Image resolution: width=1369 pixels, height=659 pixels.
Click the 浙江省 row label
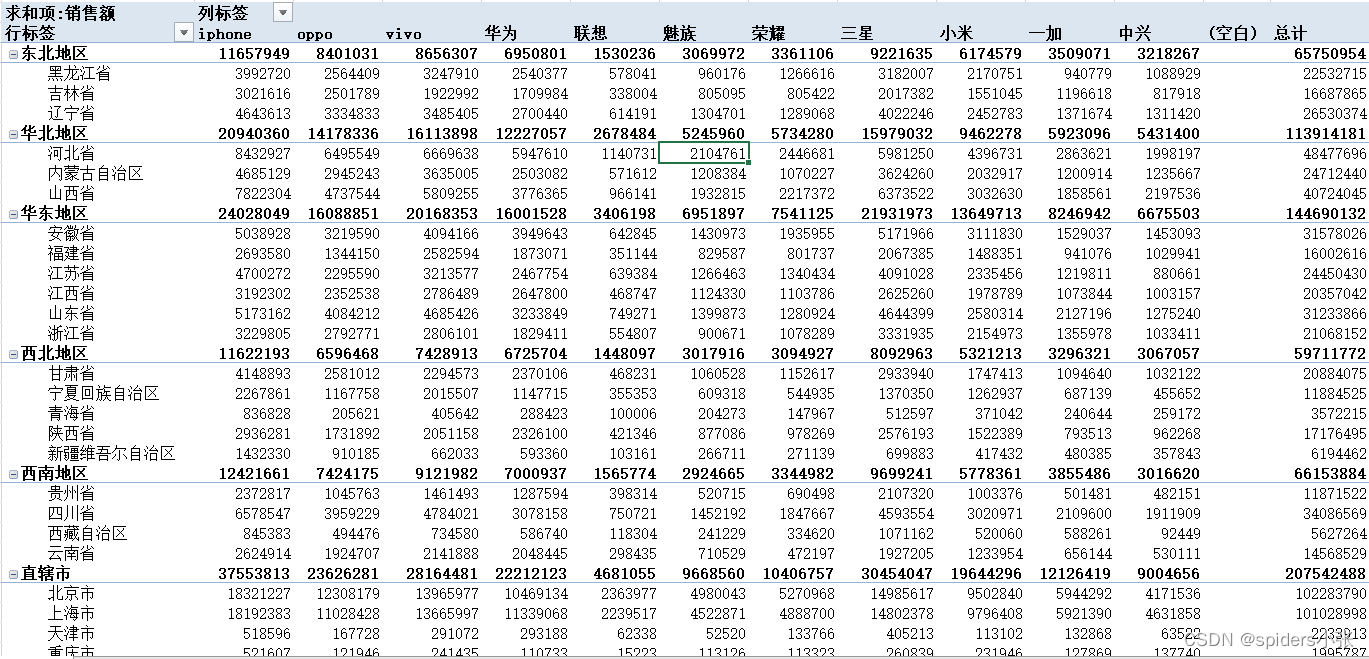pyautogui.click(x=71, y=333)
